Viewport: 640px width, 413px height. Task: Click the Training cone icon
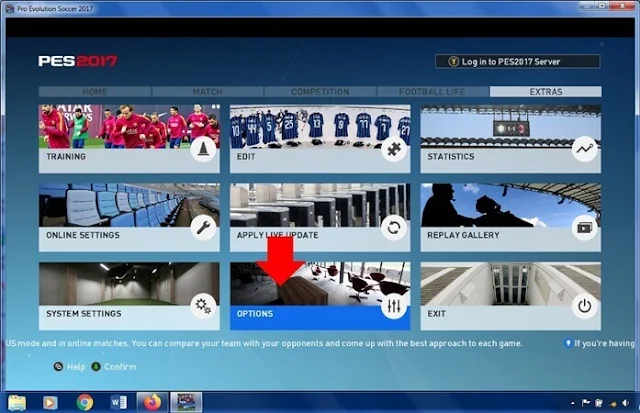pyautogui.click(x=203, y=149)
